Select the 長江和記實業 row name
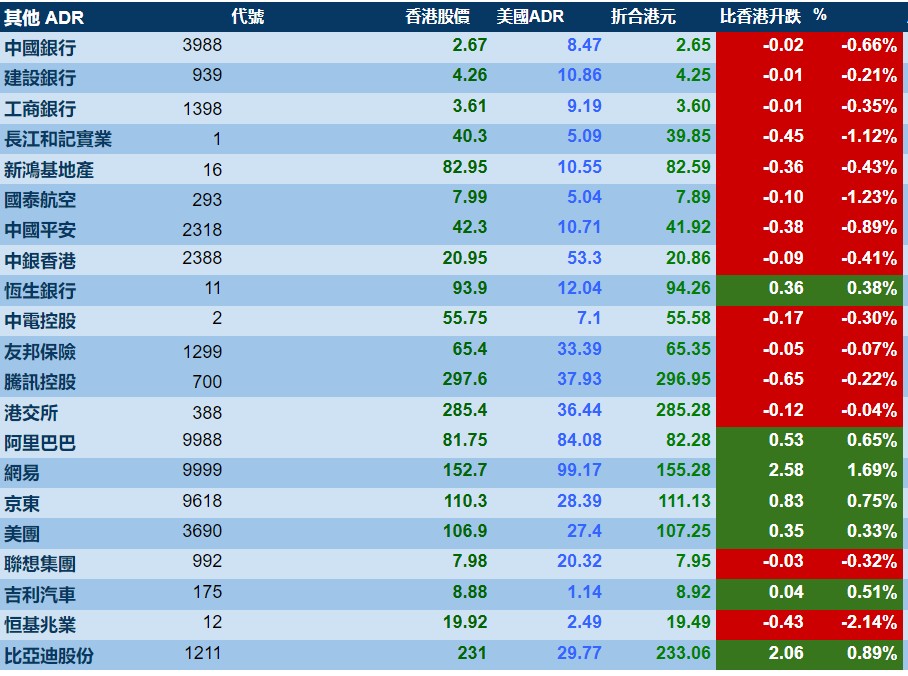This screenshot has height=676, width=908. [x=58, y=139]
